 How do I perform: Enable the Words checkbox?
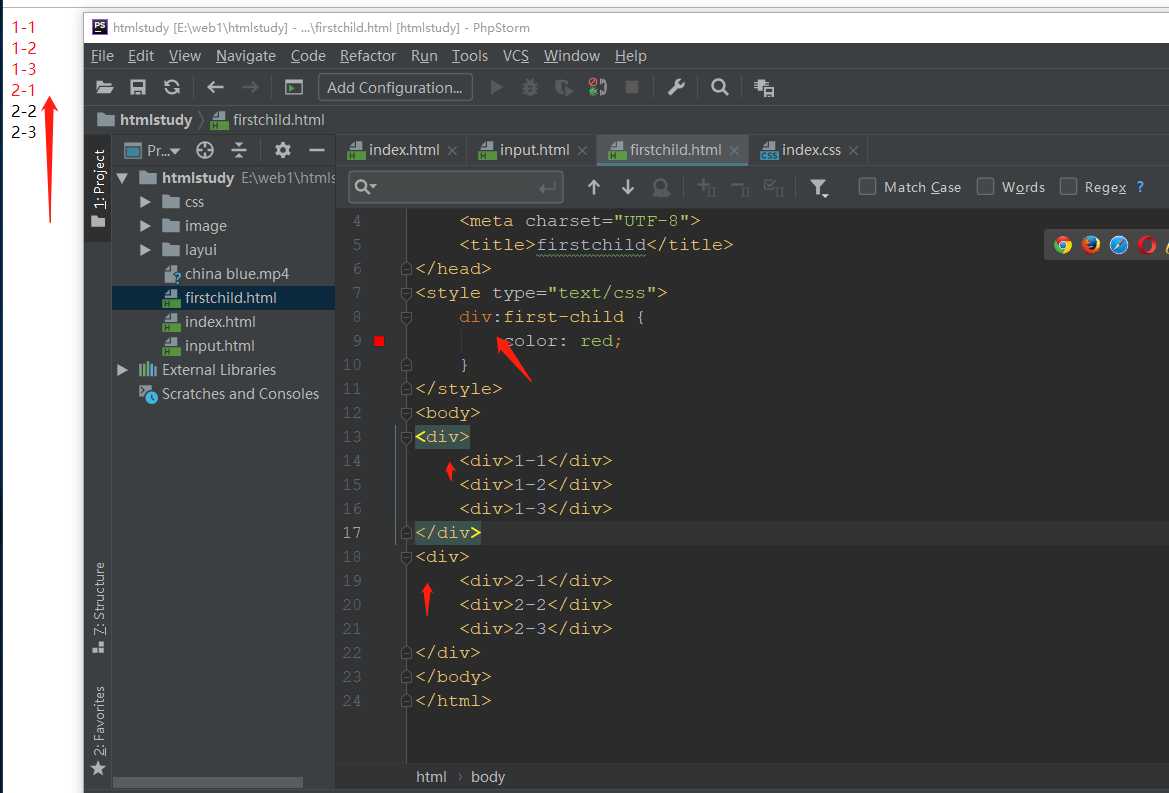point(986,186)
